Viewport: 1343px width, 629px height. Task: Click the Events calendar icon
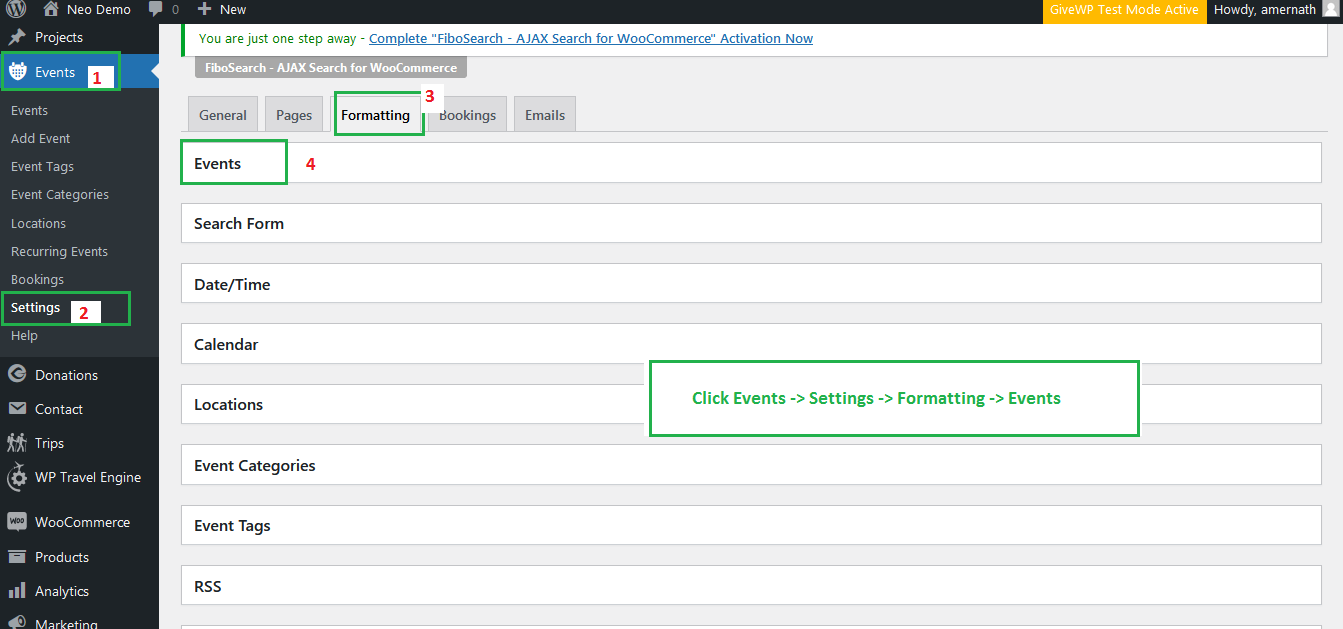pos(17,72)
